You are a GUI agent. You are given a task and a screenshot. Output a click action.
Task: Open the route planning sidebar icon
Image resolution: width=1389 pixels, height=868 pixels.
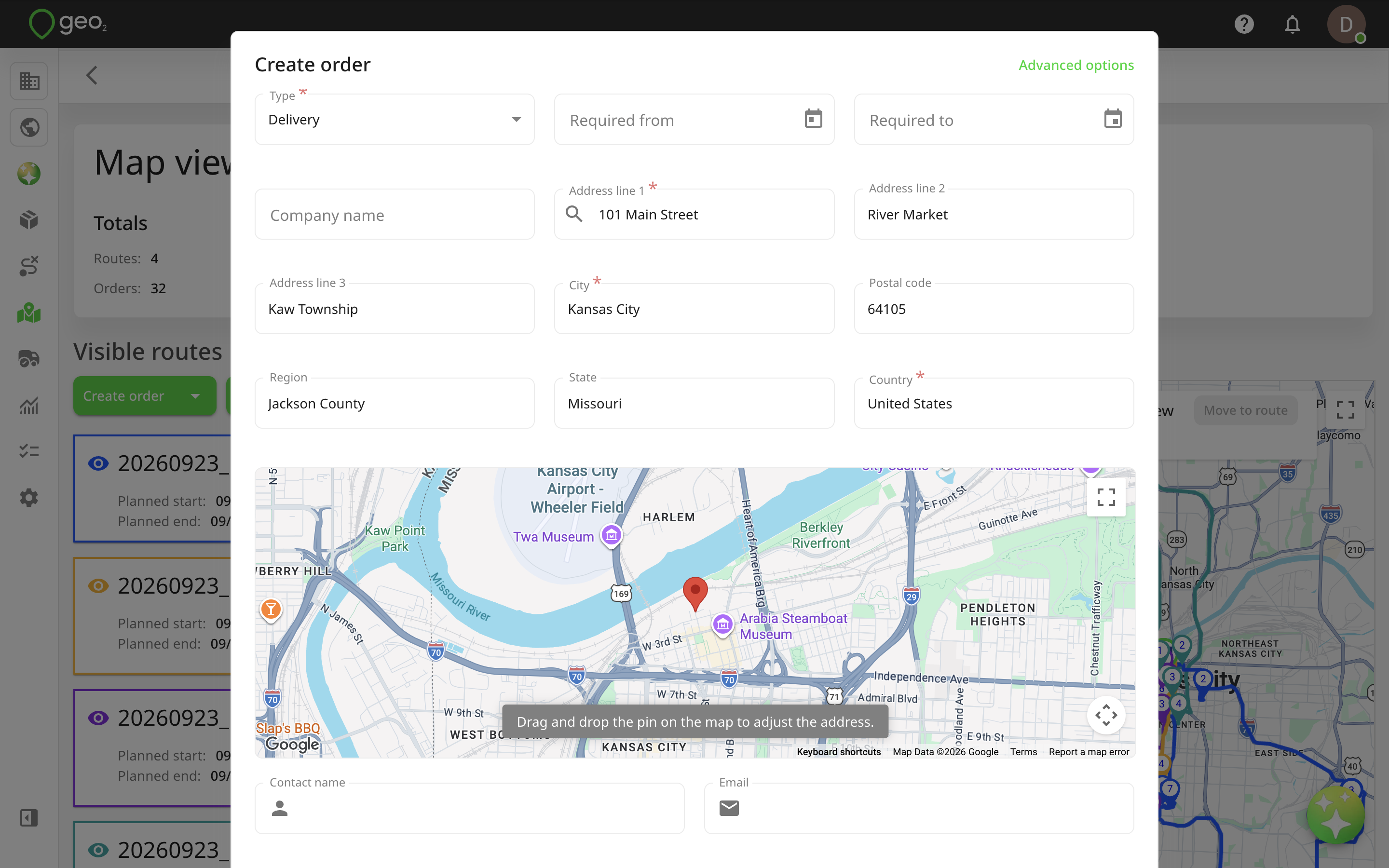click(x=29, y=266)
